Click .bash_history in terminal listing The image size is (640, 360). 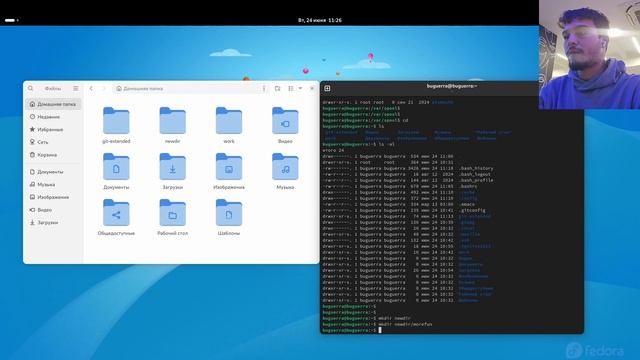[476, 168]
